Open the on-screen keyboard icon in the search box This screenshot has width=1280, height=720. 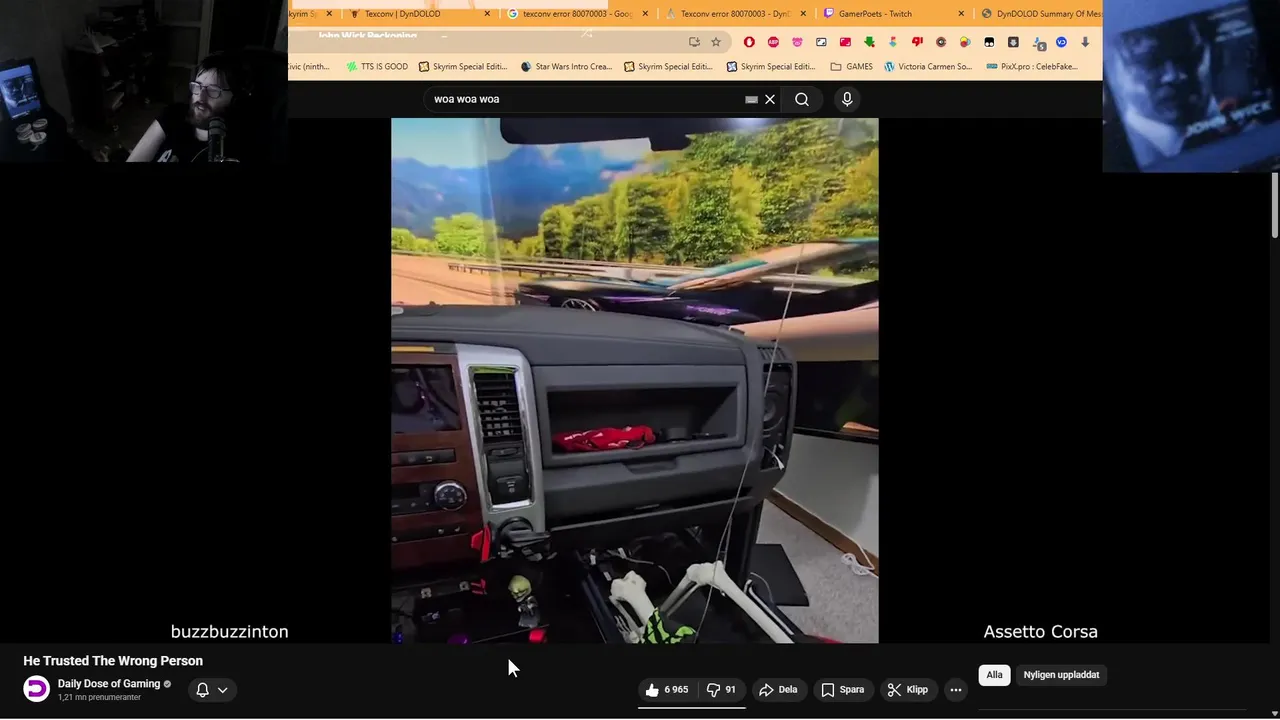[751, 99]
